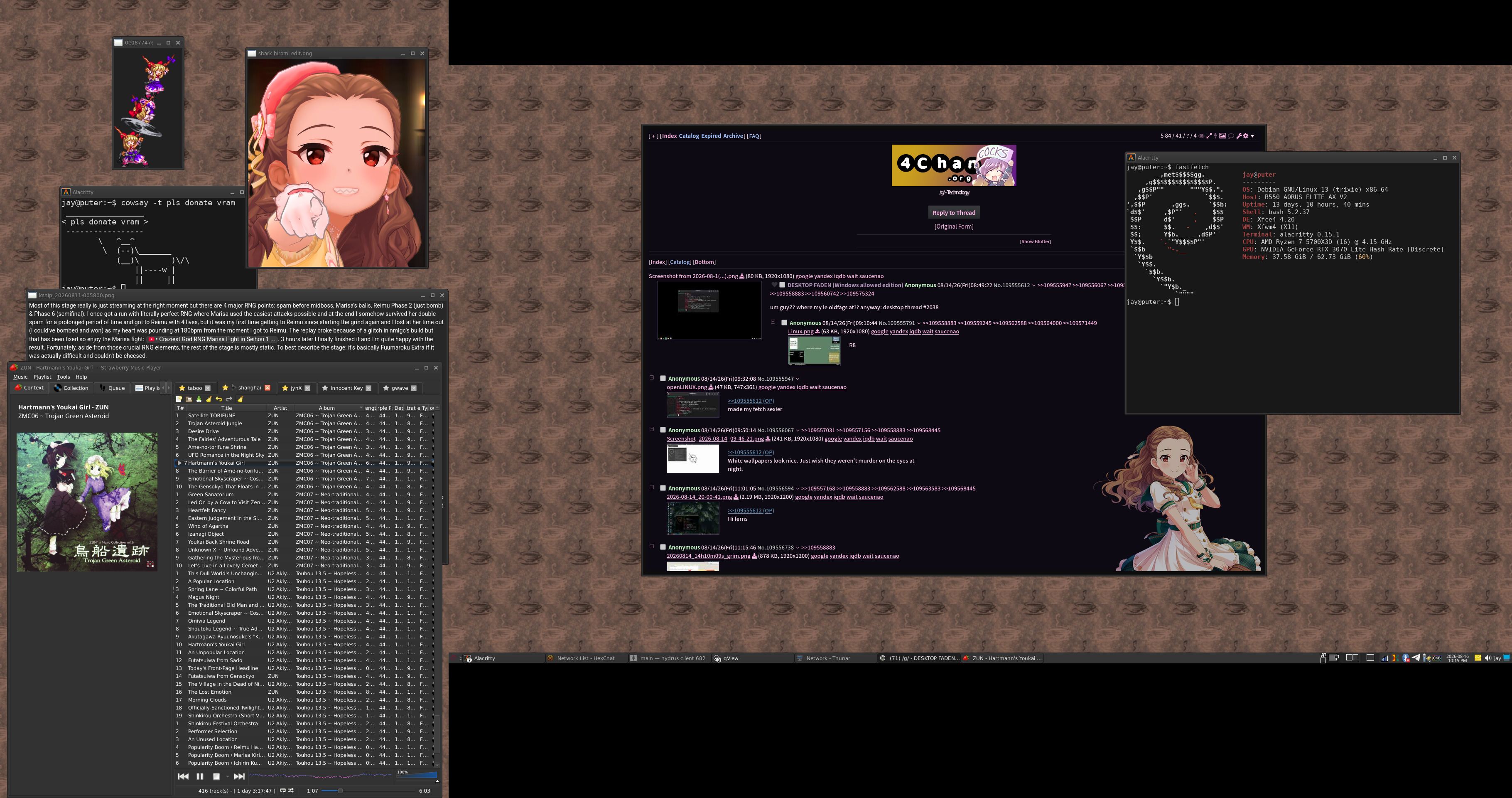The height and width of the screenshot is (798, 1512).
Task: Click the Show Blotter link
Action: click(1036, 241)
